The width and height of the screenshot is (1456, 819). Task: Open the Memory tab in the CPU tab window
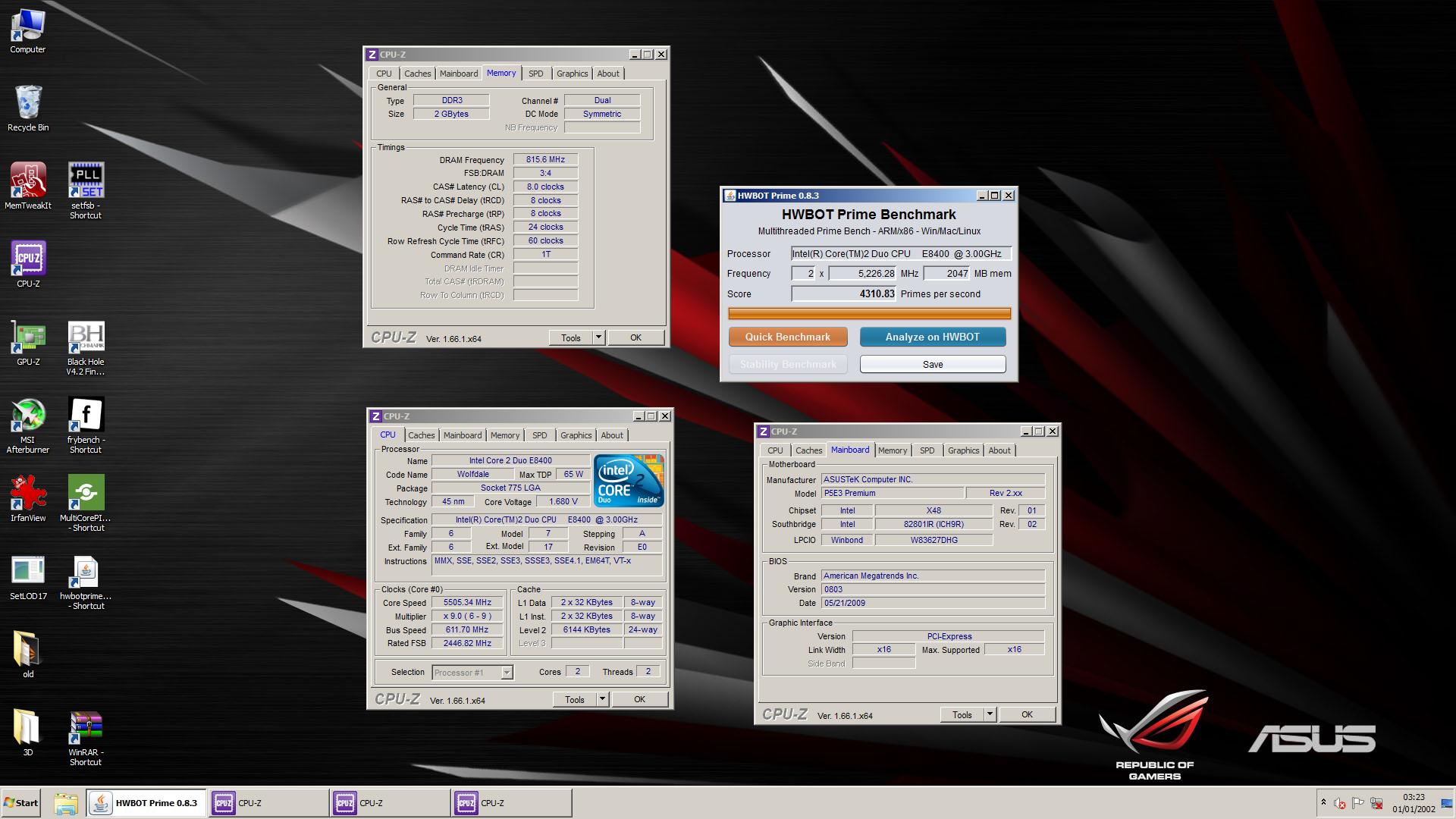(x=505, y=435)
